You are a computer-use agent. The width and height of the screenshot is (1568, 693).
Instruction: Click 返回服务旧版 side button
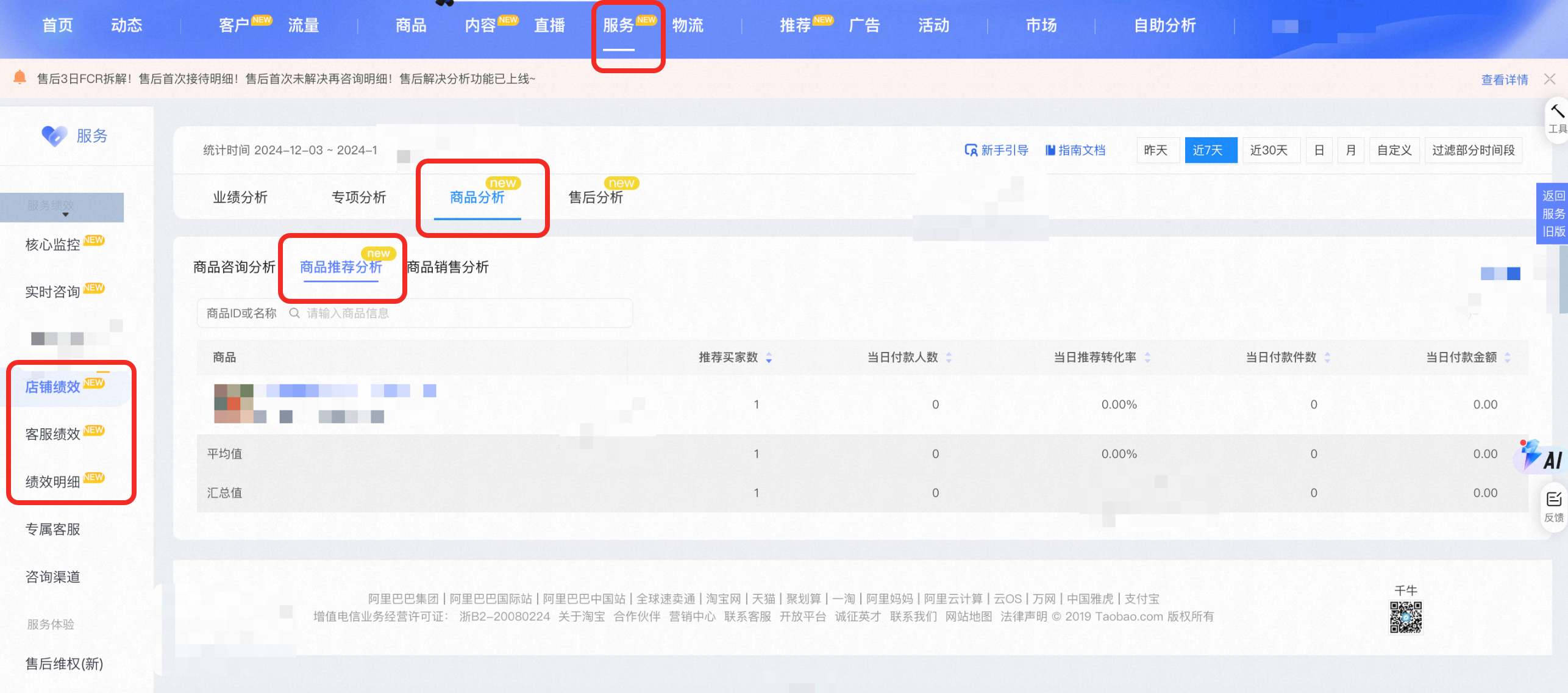coord(1552,214)
